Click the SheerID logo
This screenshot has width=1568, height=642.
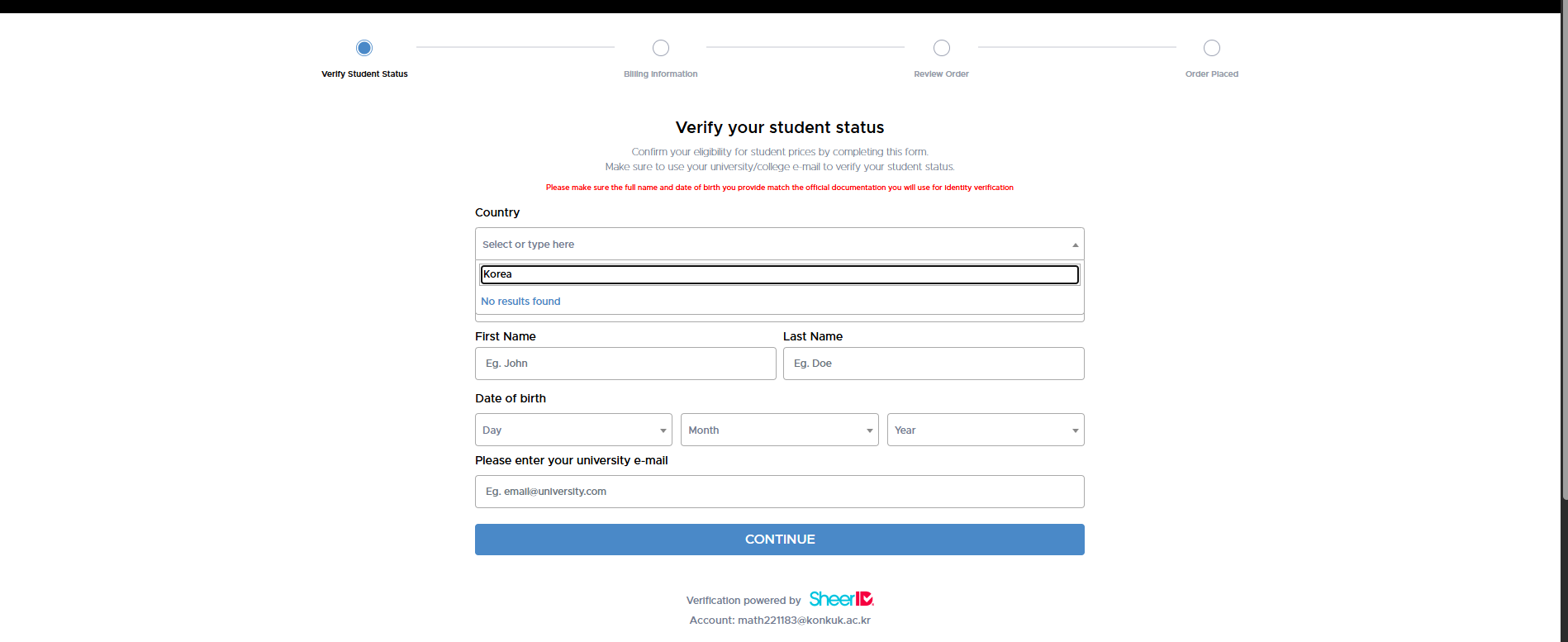(841, 599)
